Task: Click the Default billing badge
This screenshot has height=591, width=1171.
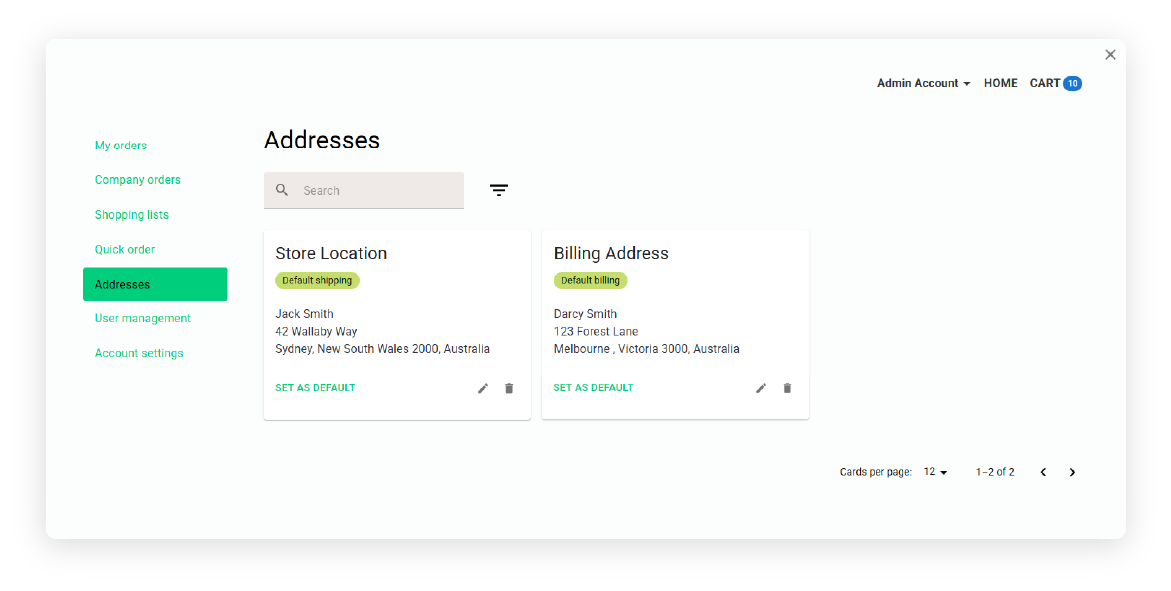Action: pos(591,280)
